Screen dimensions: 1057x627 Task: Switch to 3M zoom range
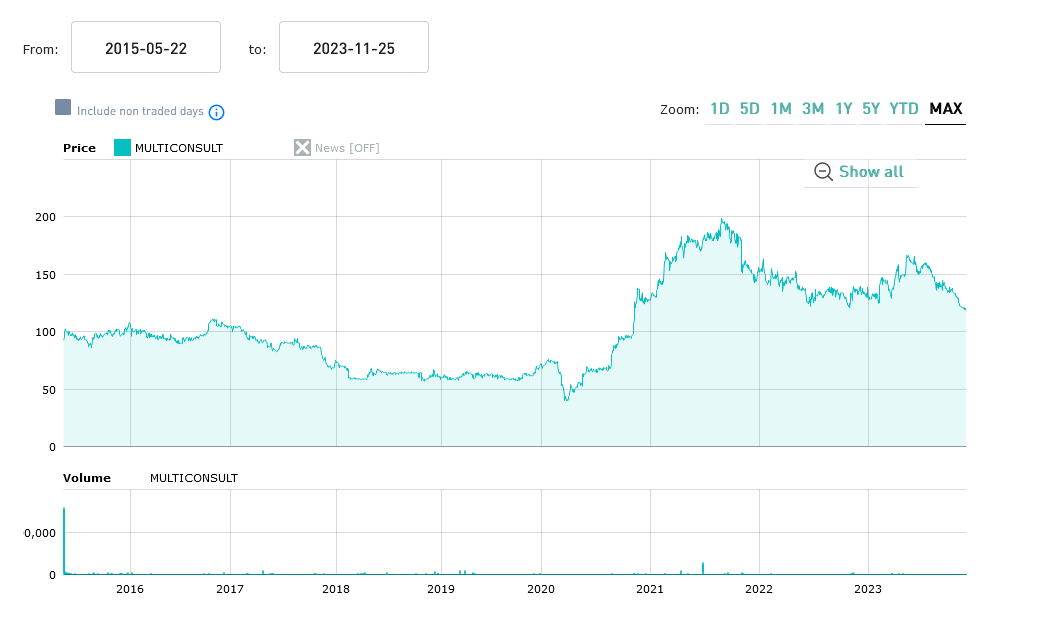point(813,109)
